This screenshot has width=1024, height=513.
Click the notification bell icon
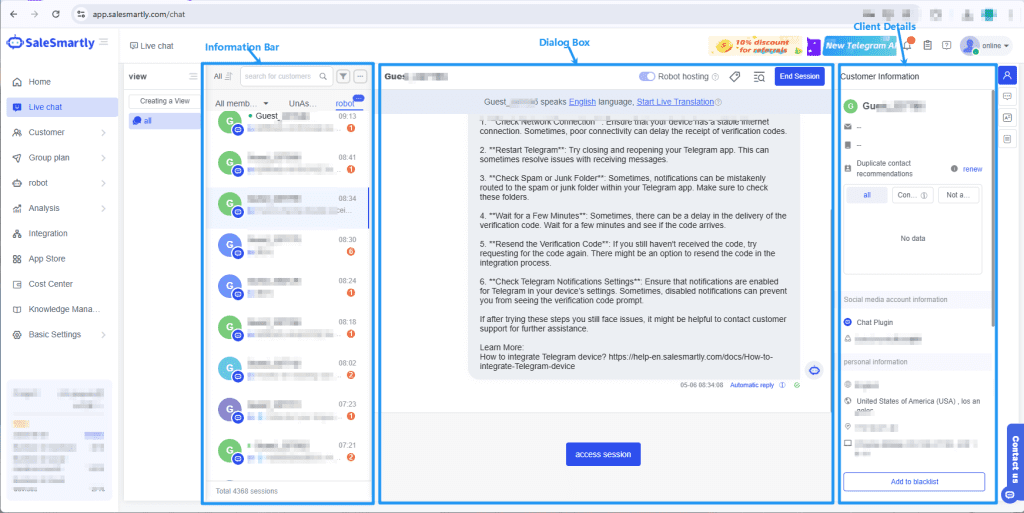(908, 46)
